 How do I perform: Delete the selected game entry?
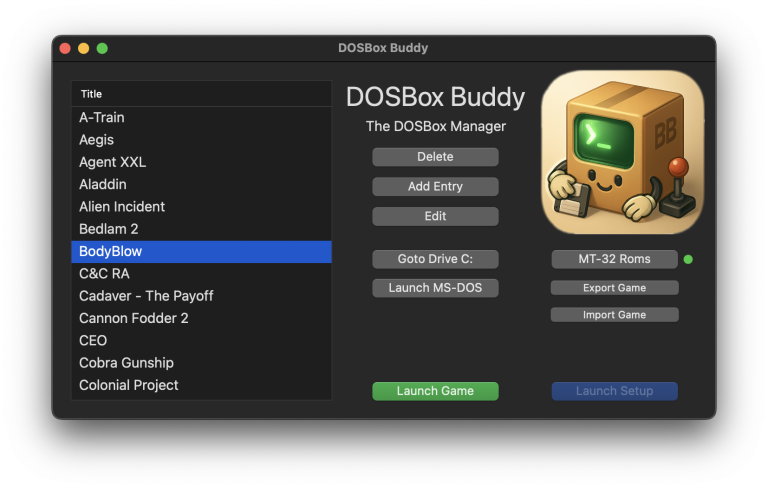click(435, 157)
